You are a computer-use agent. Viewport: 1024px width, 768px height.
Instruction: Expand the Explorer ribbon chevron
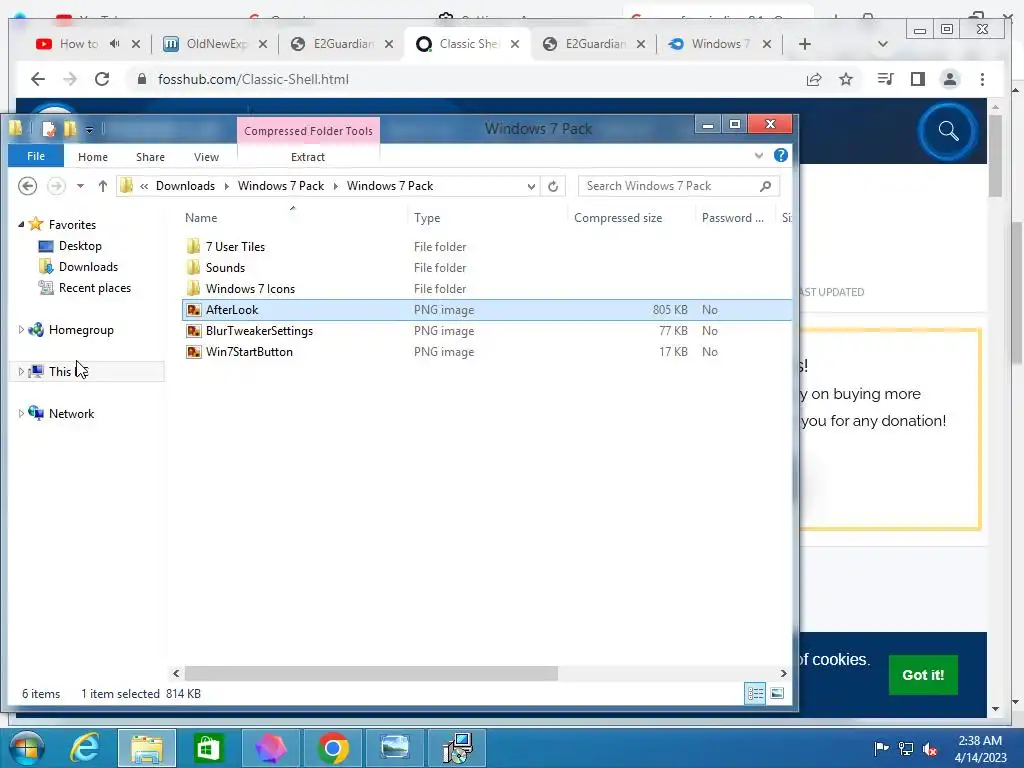[x=758, y=155]
